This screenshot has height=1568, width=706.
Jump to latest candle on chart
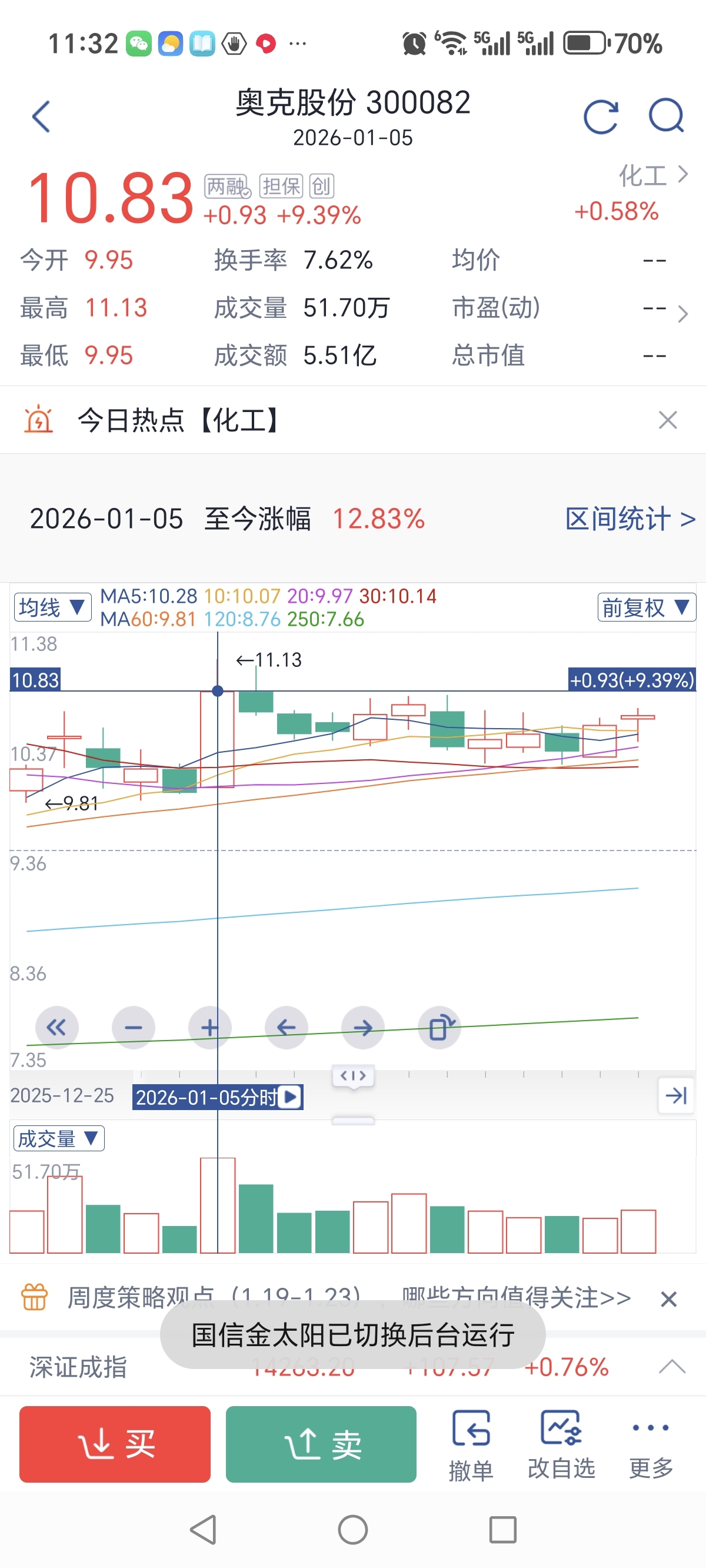675,1095
